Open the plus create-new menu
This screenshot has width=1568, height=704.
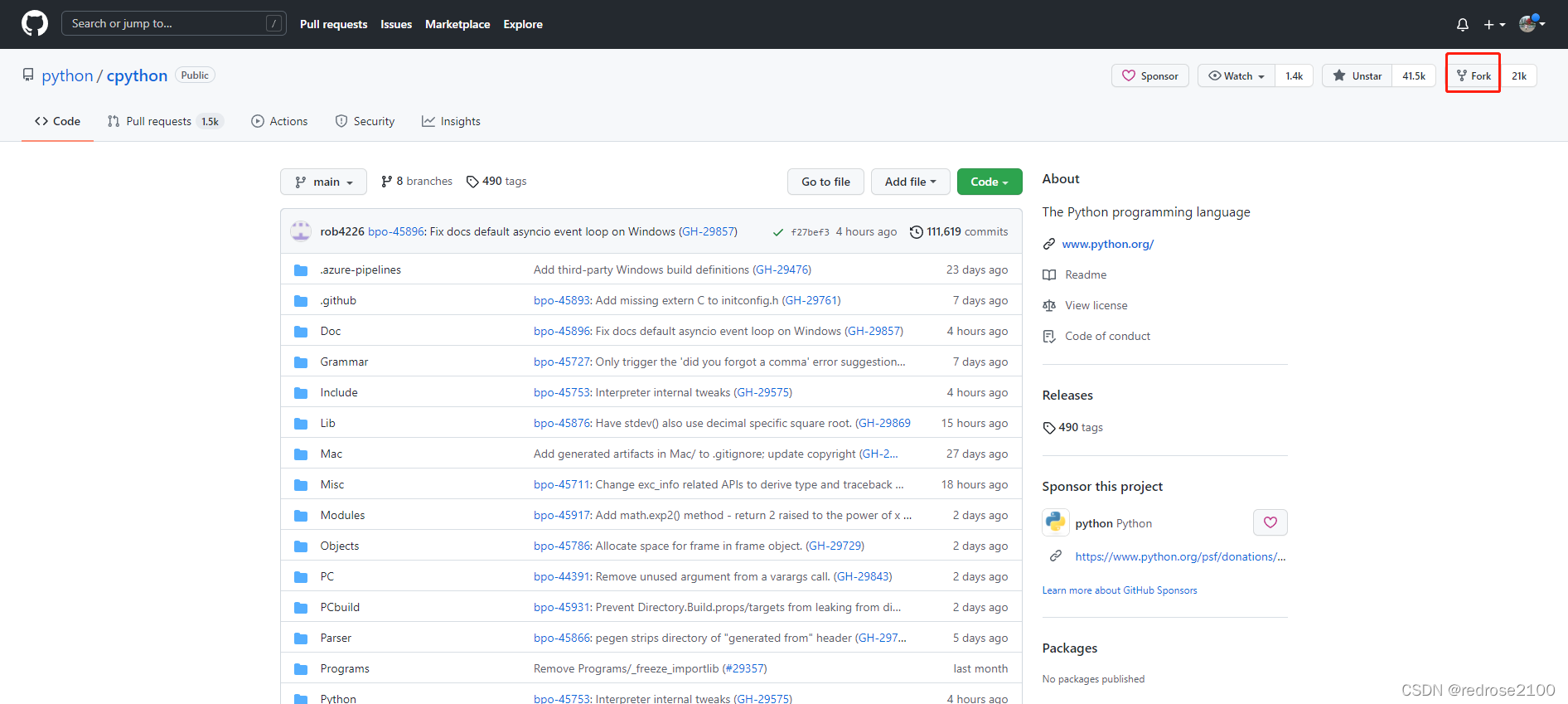tap(1494, 25)
